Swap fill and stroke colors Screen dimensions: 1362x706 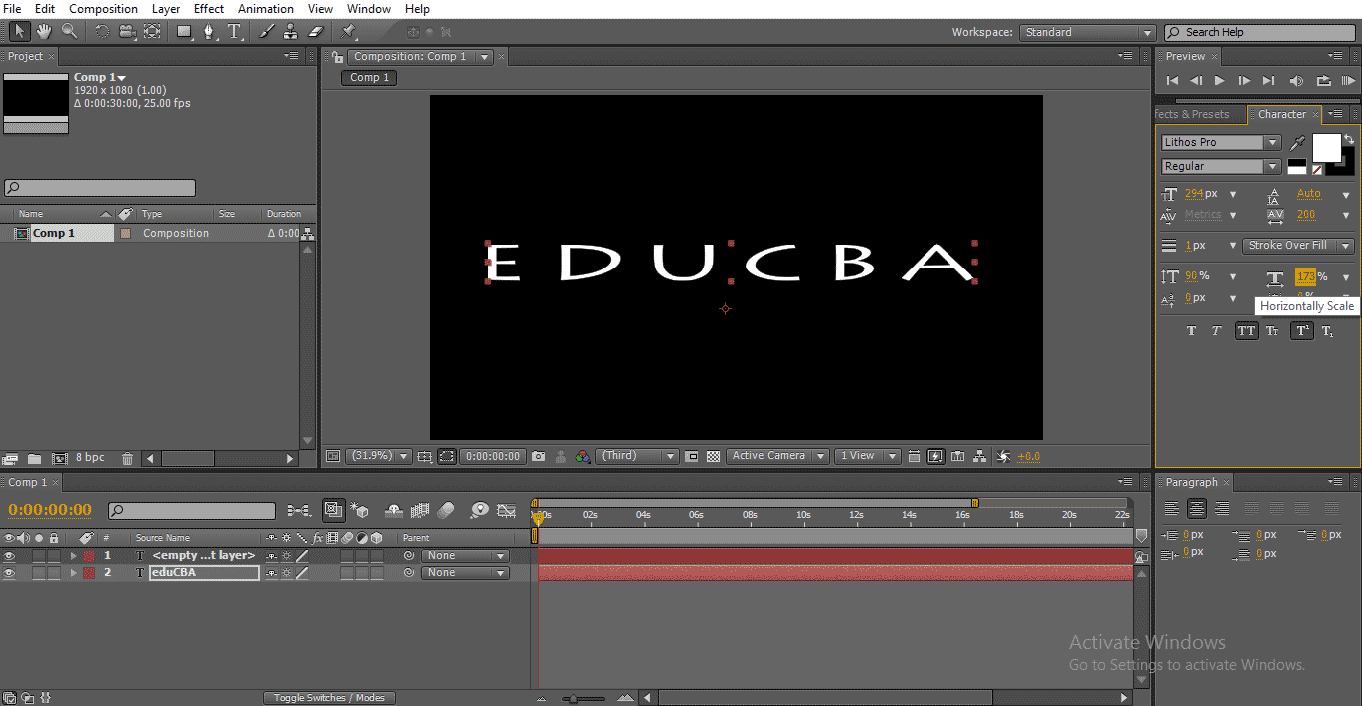pyautogui.click(x=1349, y=139)
